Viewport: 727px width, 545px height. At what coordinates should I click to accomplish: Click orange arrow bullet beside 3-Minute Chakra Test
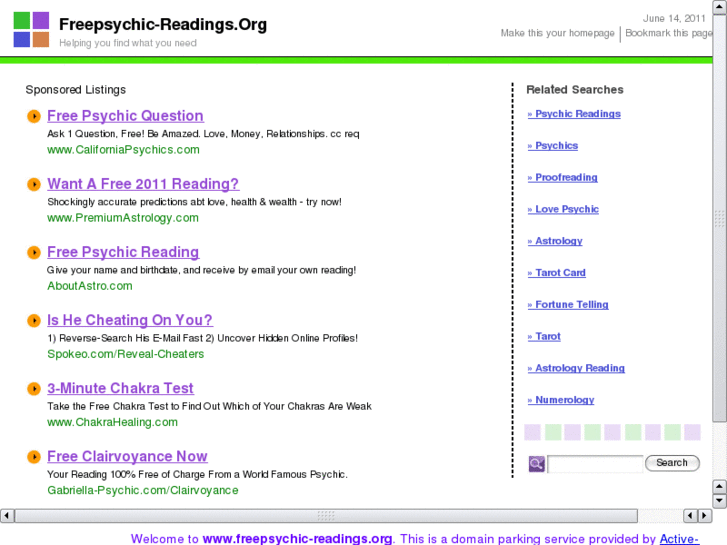point(34,389)
